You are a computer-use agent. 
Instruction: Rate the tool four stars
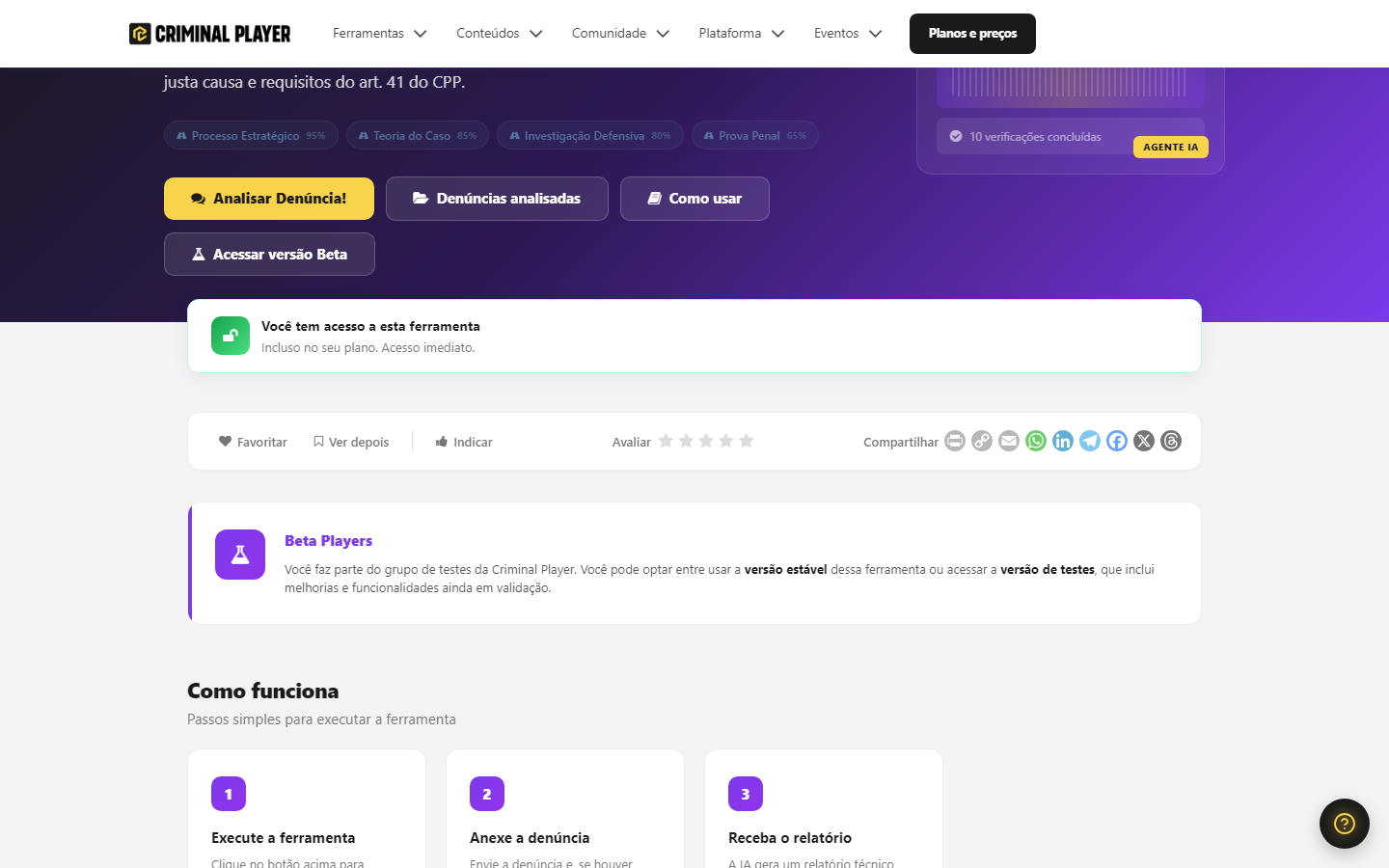click(726, 441)
